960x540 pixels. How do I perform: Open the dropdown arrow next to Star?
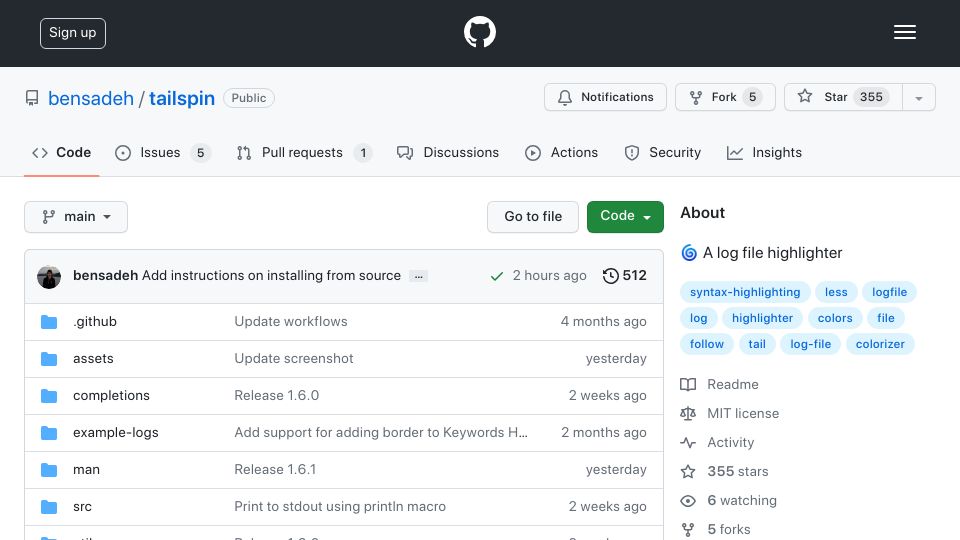(918, 97)
